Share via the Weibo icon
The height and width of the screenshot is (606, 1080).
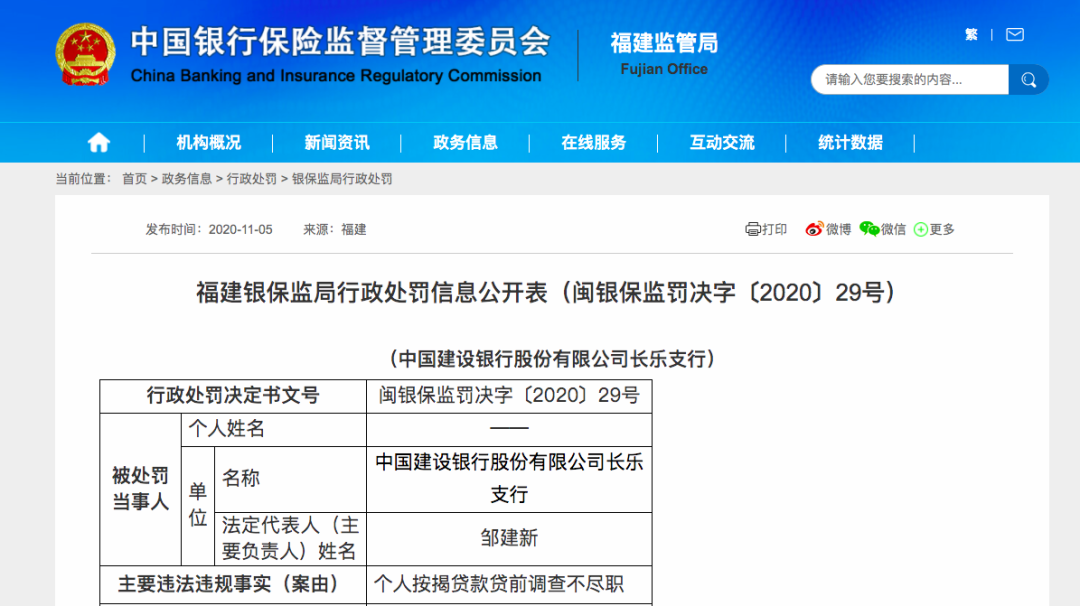coord(814,229)
